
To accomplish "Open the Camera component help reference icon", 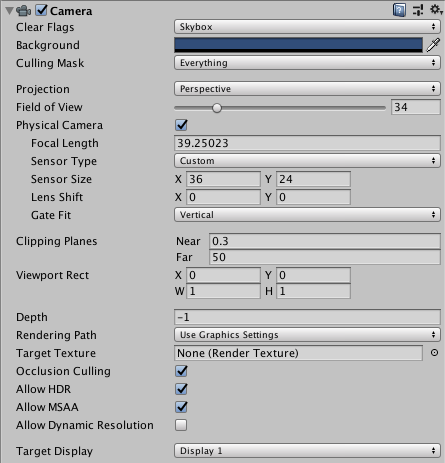I will pyautogui.click(x=399, y=10).
